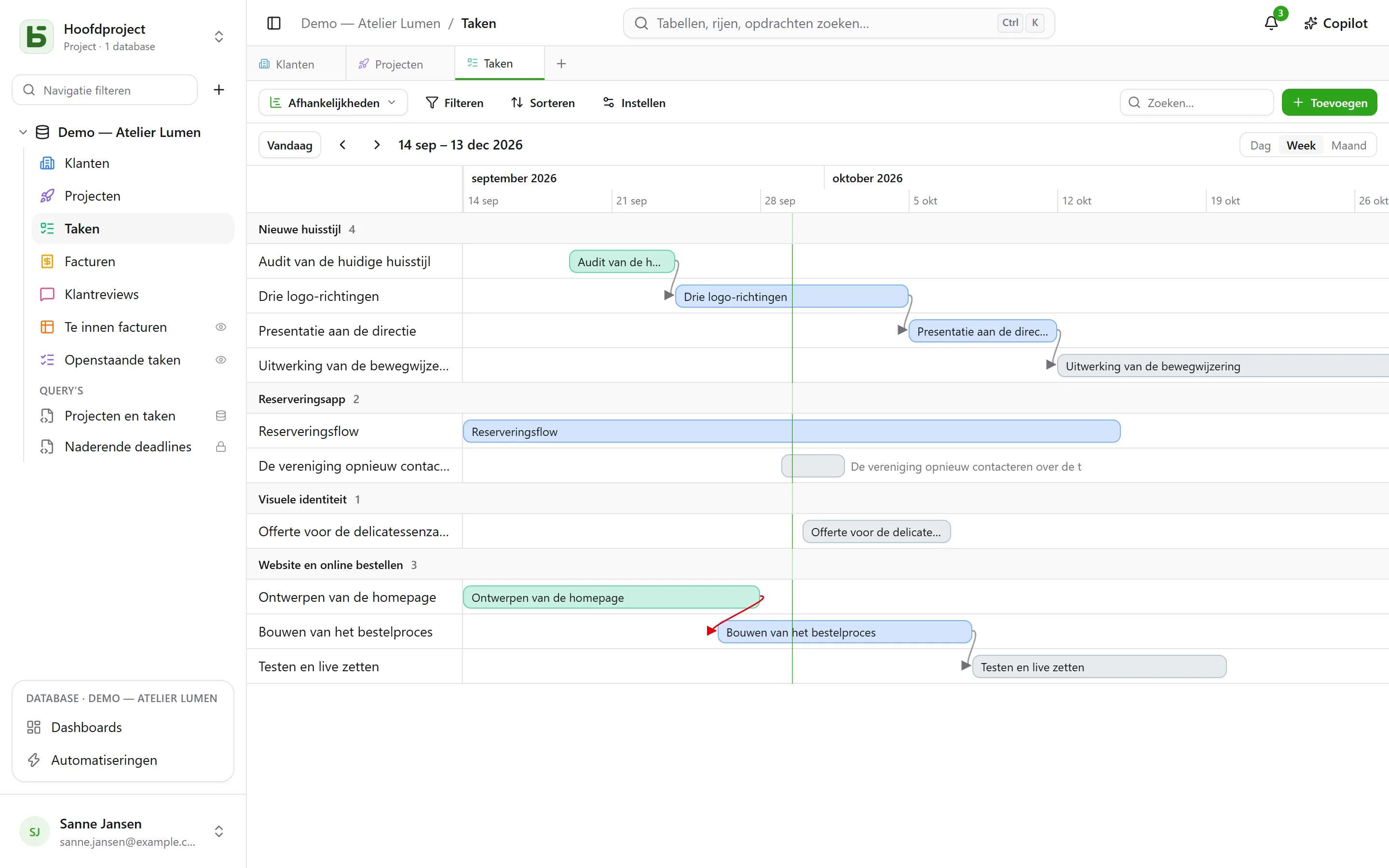The width and height of the screenshot is (1389, 868).
Task: Toggle visibility eye for Te innen facturen
Action: tap(220, 326)
